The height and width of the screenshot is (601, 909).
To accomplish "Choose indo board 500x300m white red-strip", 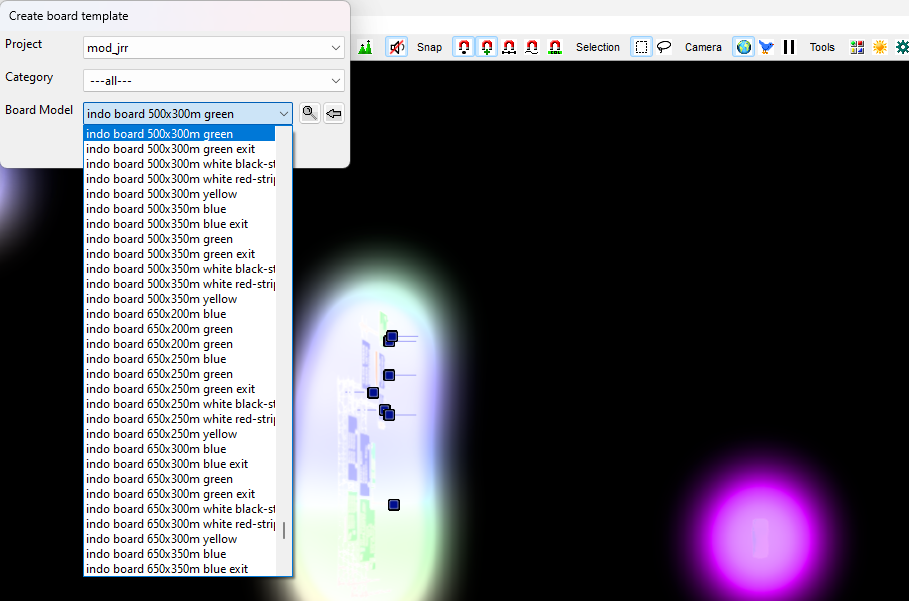I will [180, 179].
